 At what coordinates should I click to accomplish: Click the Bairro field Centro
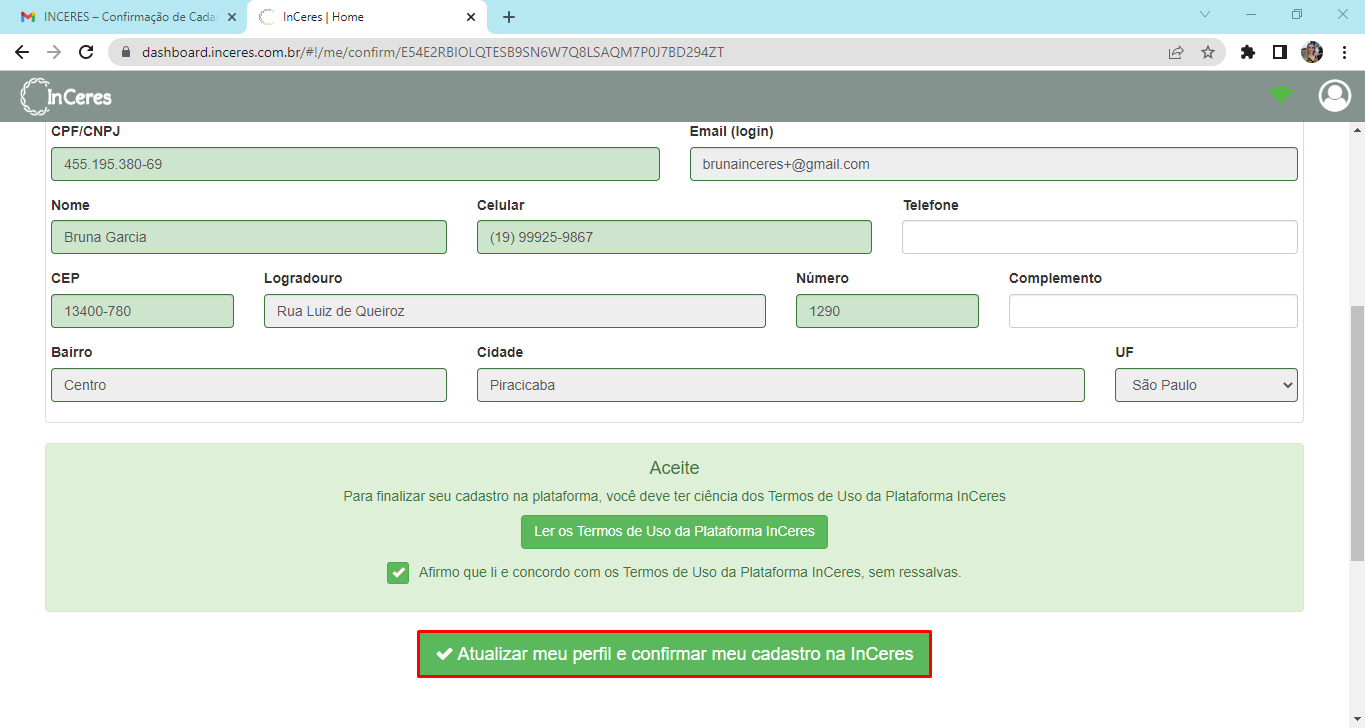(x=249, y=385)
